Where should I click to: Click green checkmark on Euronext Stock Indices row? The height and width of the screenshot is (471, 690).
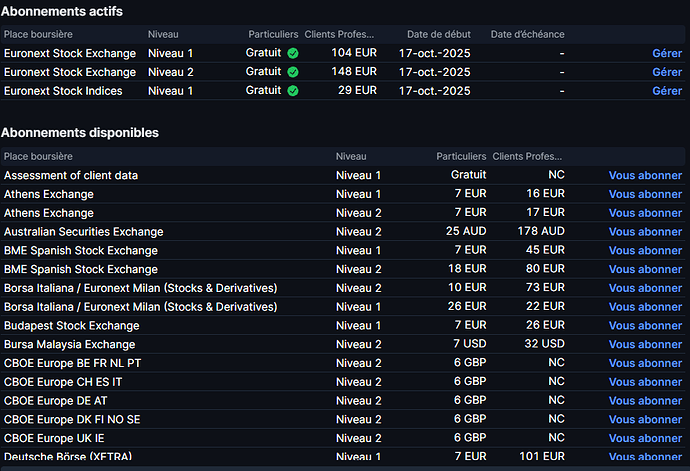coord(293,91)
